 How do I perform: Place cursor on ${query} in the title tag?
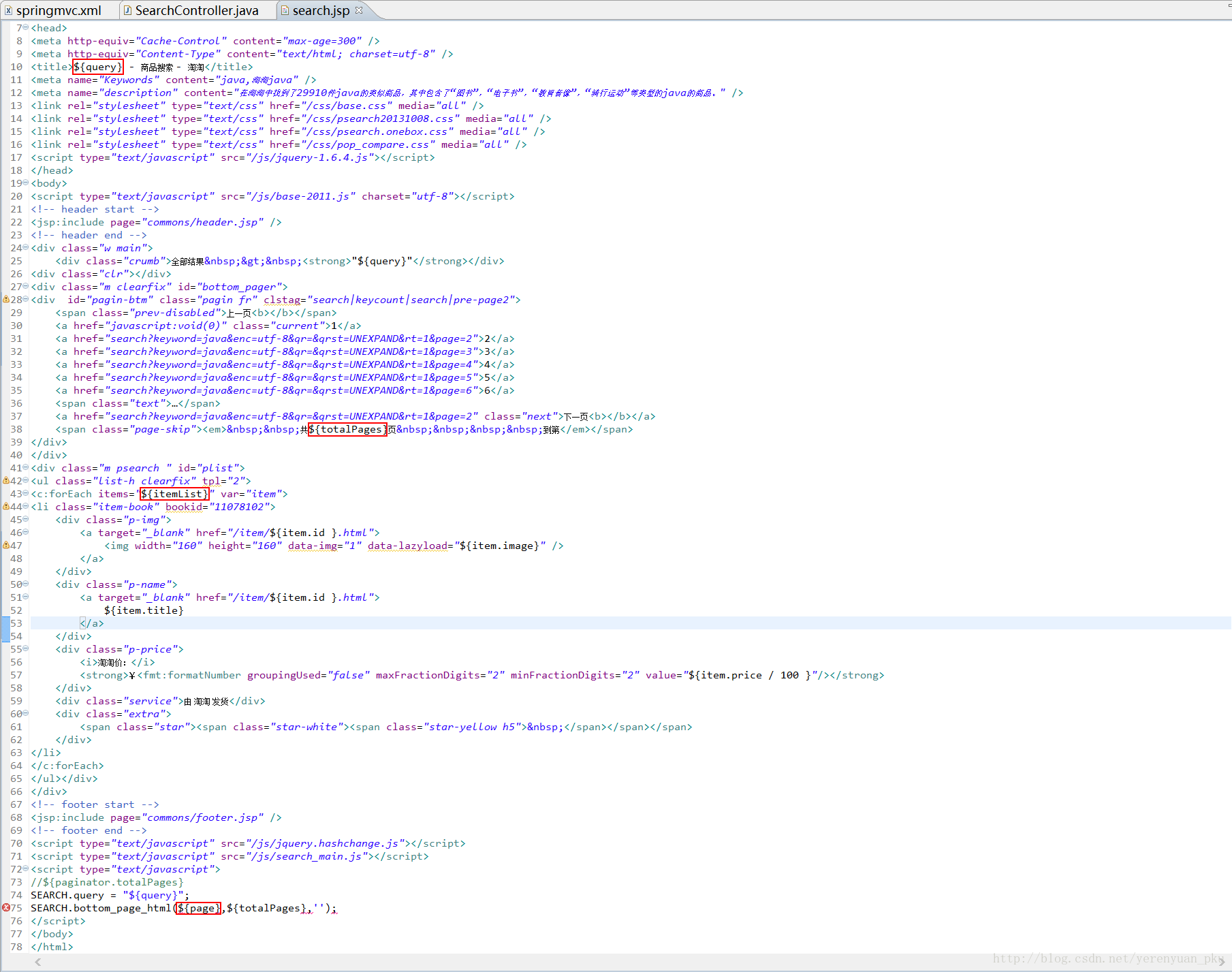(98, 67)
